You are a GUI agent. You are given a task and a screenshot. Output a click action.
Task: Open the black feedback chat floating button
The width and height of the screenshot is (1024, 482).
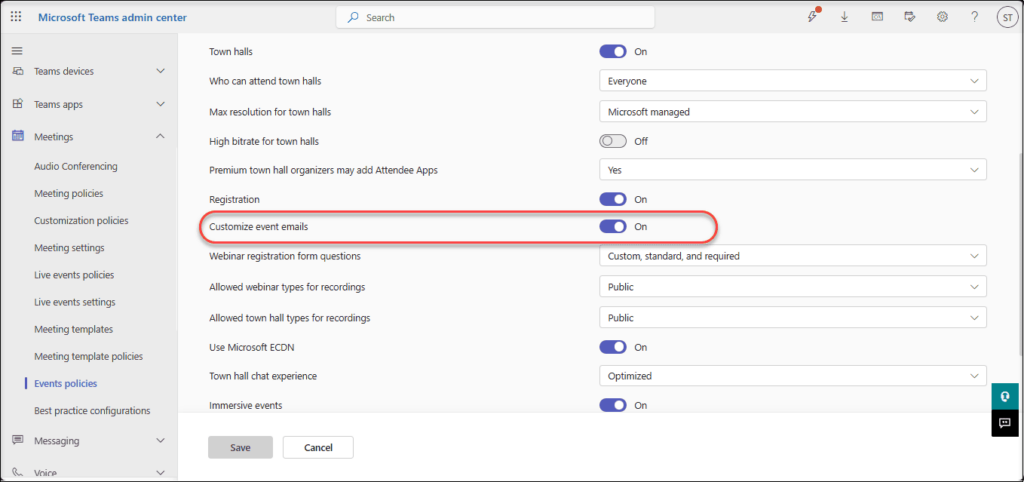[1005, 423]
